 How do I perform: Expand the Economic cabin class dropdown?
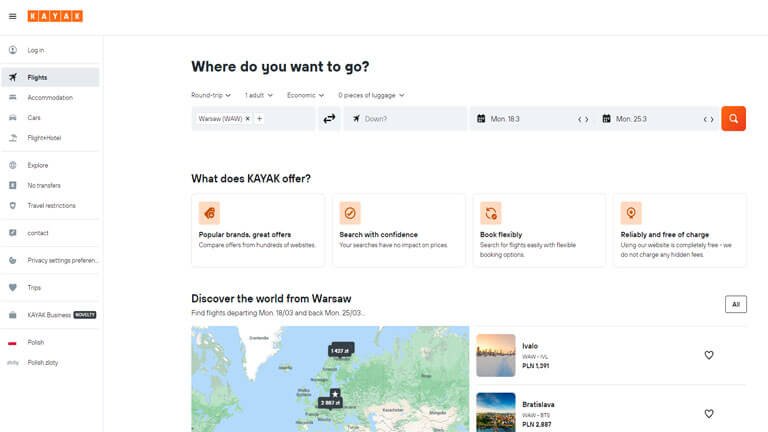coord(306,95)
